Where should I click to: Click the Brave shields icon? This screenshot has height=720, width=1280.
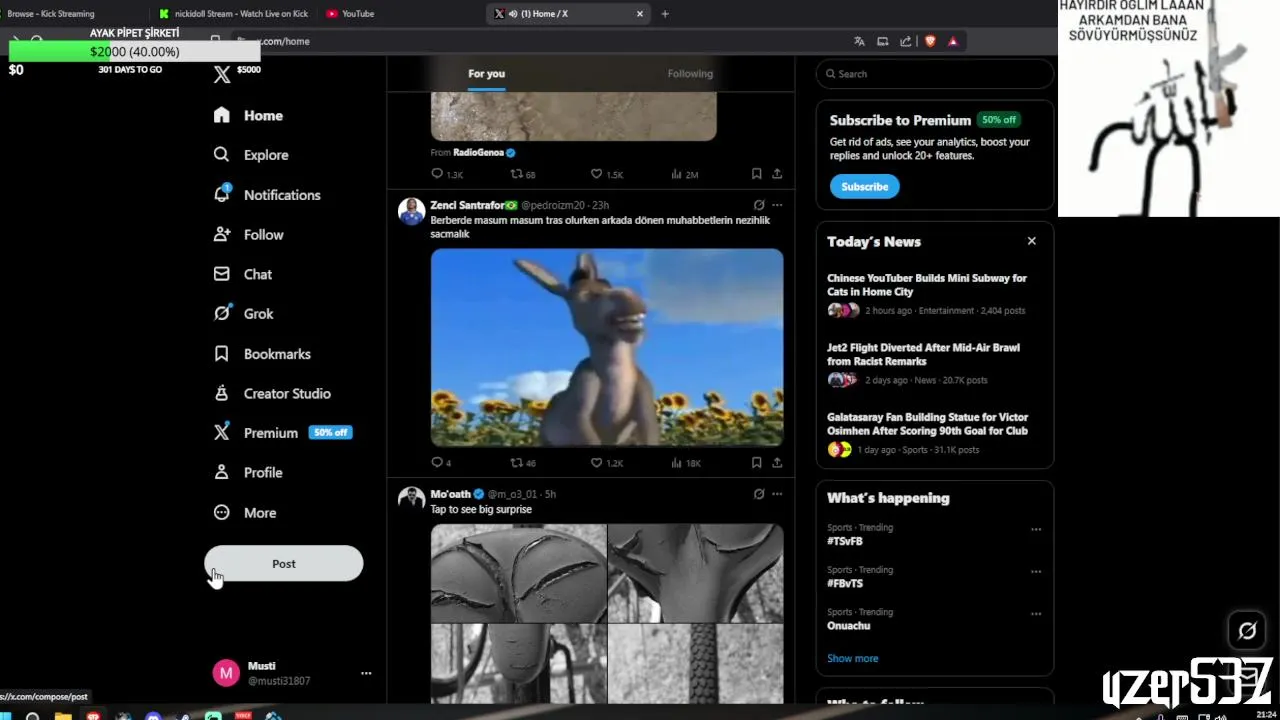930,41
